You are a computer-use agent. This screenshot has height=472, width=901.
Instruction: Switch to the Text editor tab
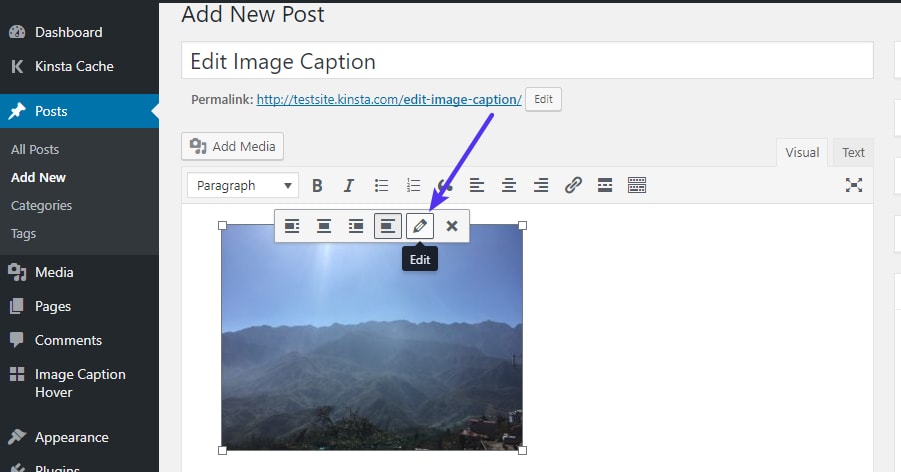click(853, 152)
